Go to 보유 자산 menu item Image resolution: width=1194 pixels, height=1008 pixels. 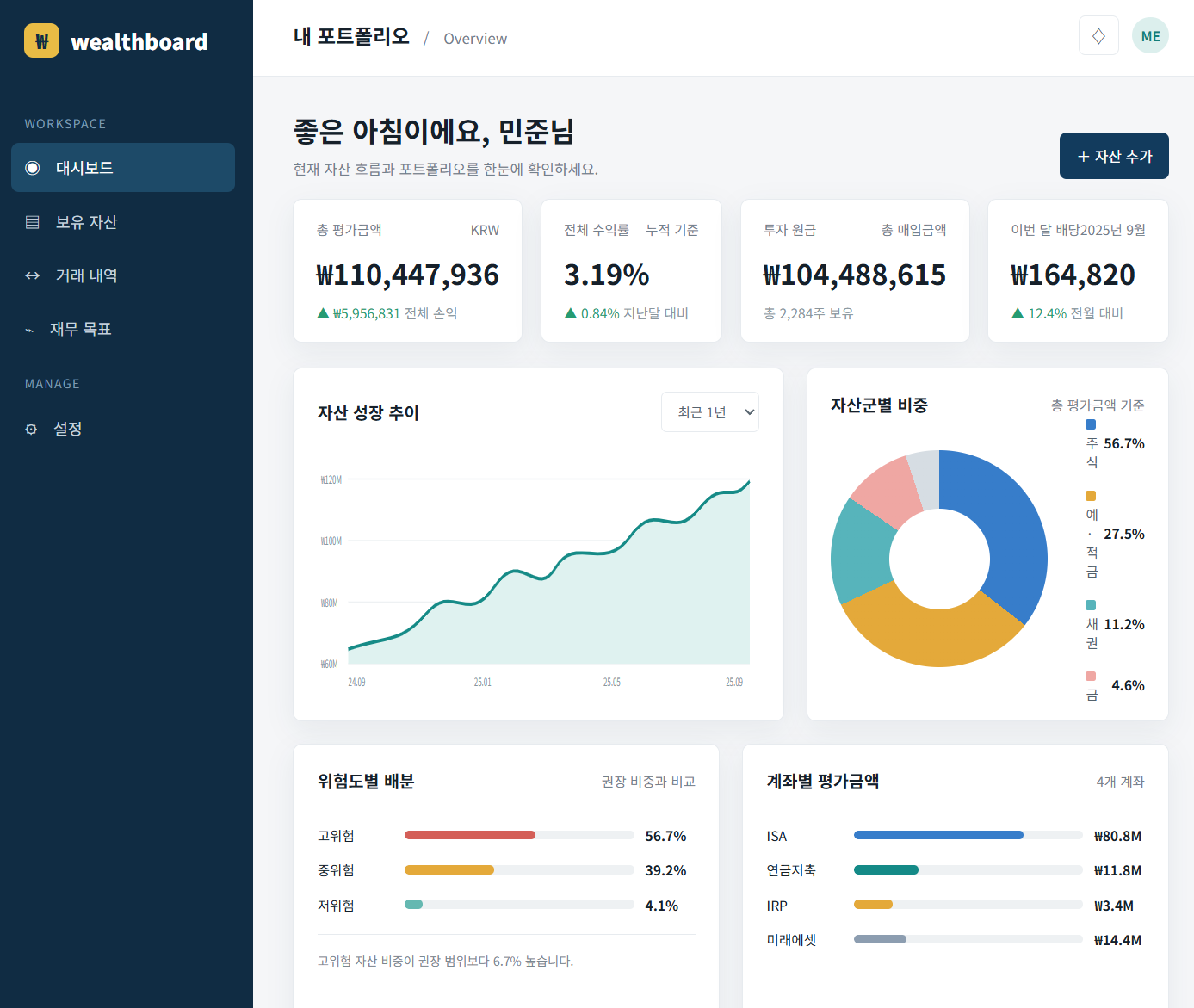click(x=123, y=222)
